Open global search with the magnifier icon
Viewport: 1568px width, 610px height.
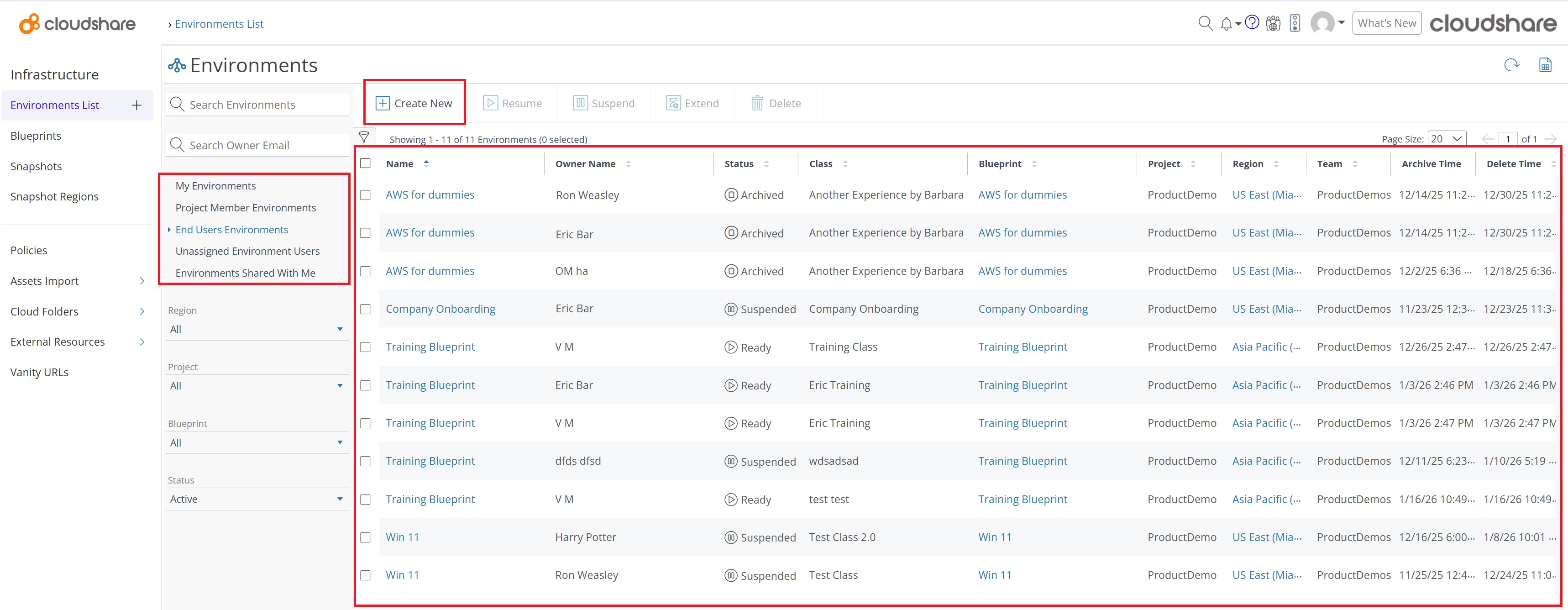(x=1205, y=23)
